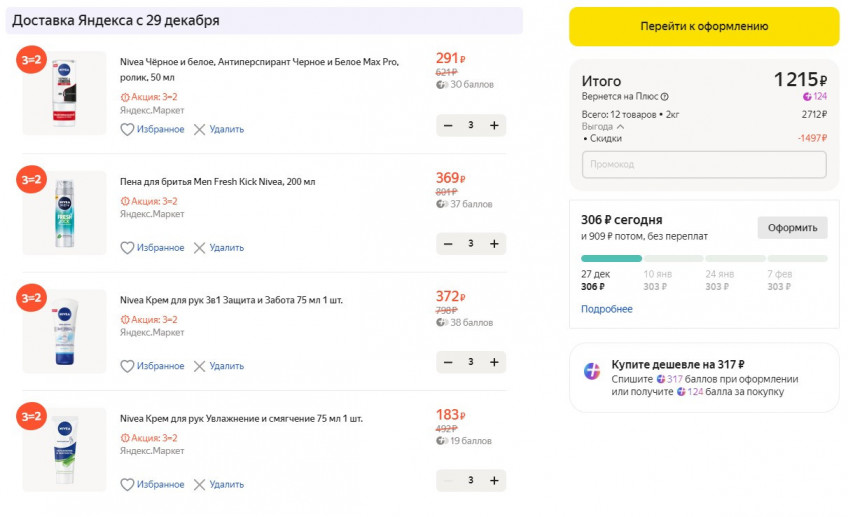This screenshot has height=517, width=848.
Task: Click info icon next to Вернется на Плюс
Action: (665, 97)
